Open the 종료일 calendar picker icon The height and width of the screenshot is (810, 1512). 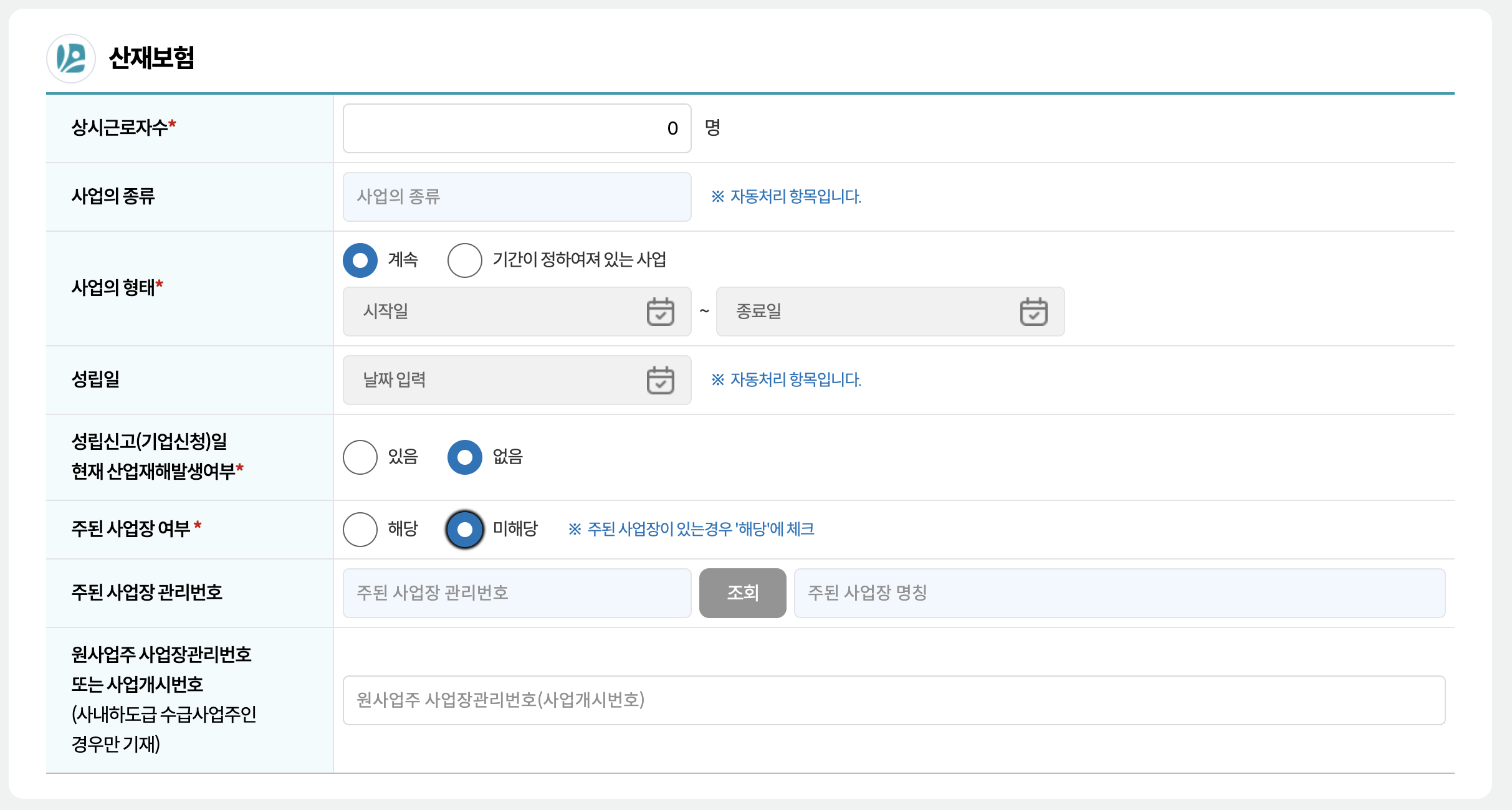tap(1033, 312)
